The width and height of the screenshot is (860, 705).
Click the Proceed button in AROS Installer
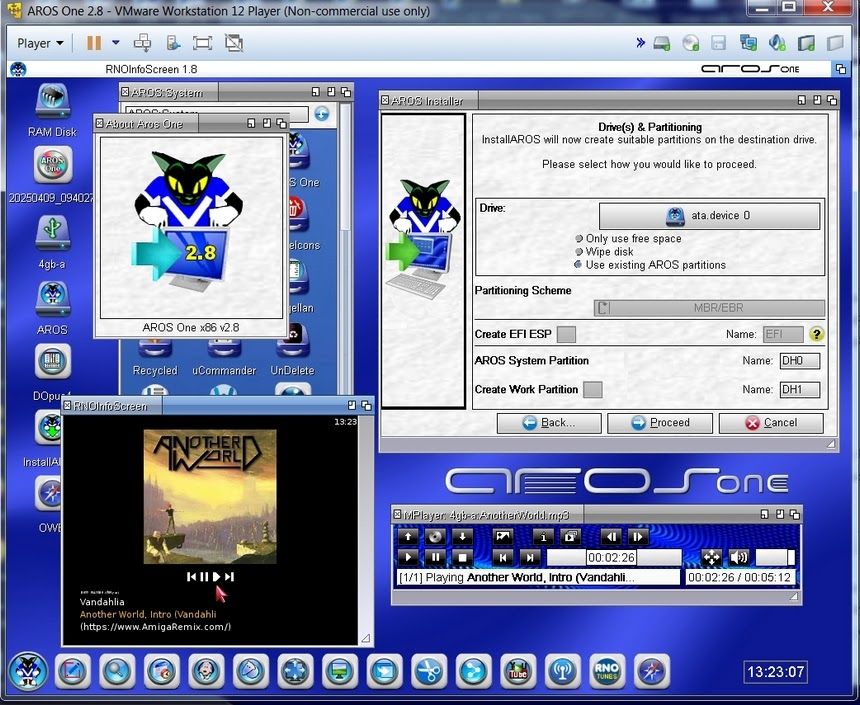coord(659,423)
